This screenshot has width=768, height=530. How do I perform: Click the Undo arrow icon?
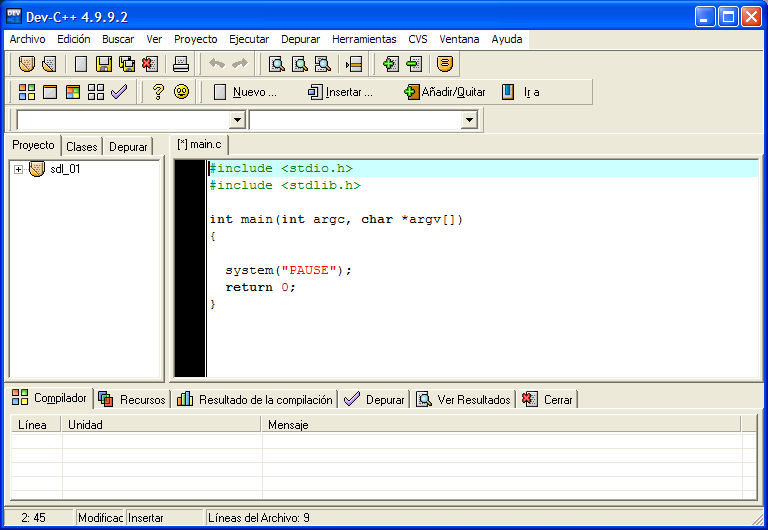[217, 64]
